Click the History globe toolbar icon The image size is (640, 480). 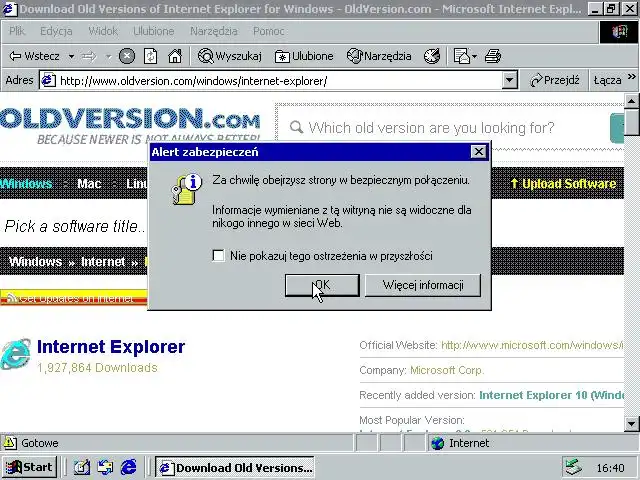432,56
